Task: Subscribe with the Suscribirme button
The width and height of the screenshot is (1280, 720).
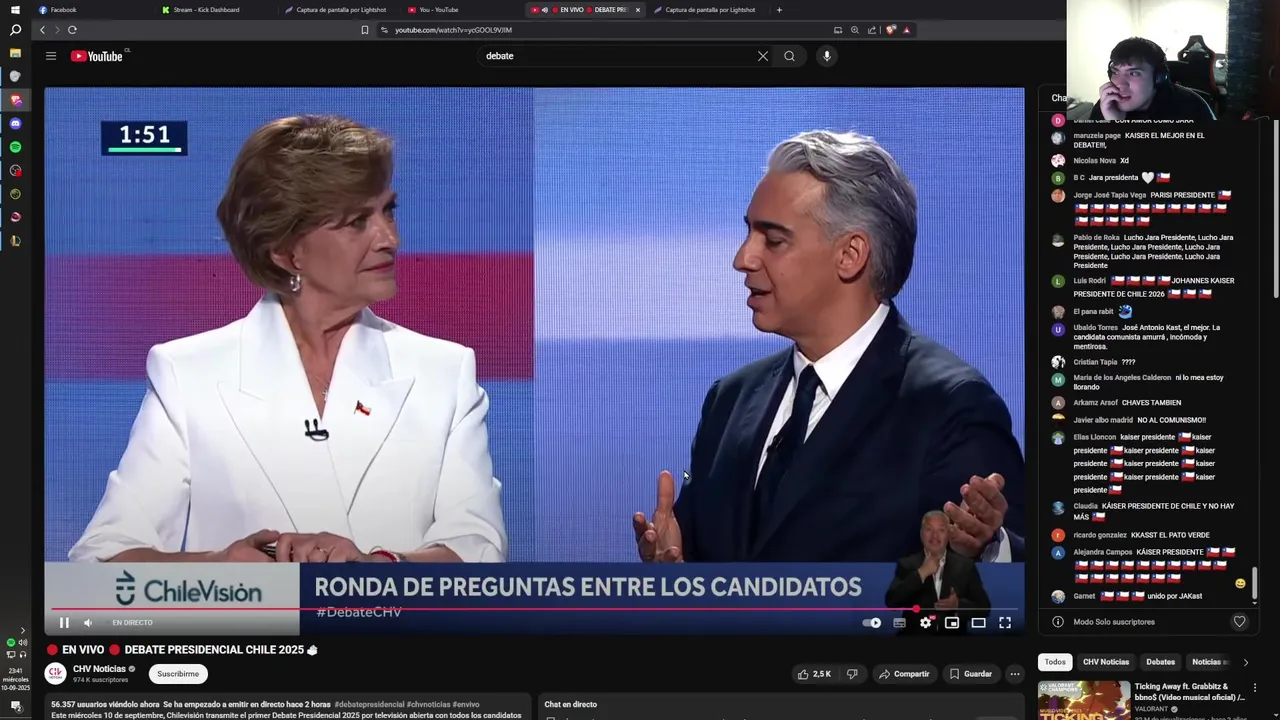Action: pyautogui.click(x=178, y=674)
